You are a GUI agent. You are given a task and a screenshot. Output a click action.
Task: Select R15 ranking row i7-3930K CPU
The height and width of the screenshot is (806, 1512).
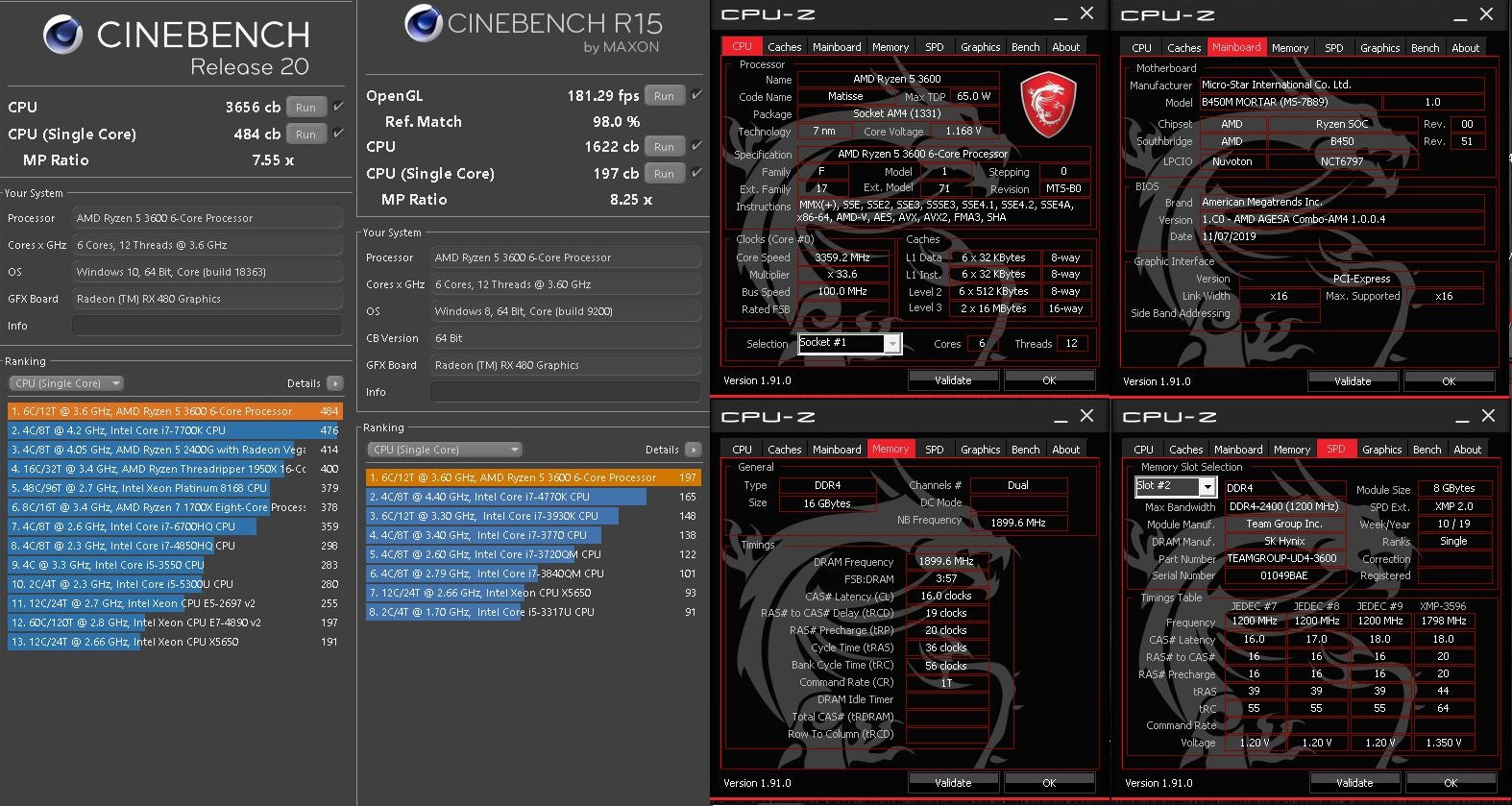533,516
